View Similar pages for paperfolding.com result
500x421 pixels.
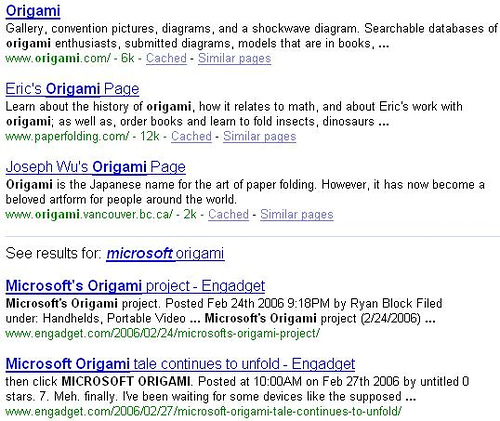click(260, 136)
